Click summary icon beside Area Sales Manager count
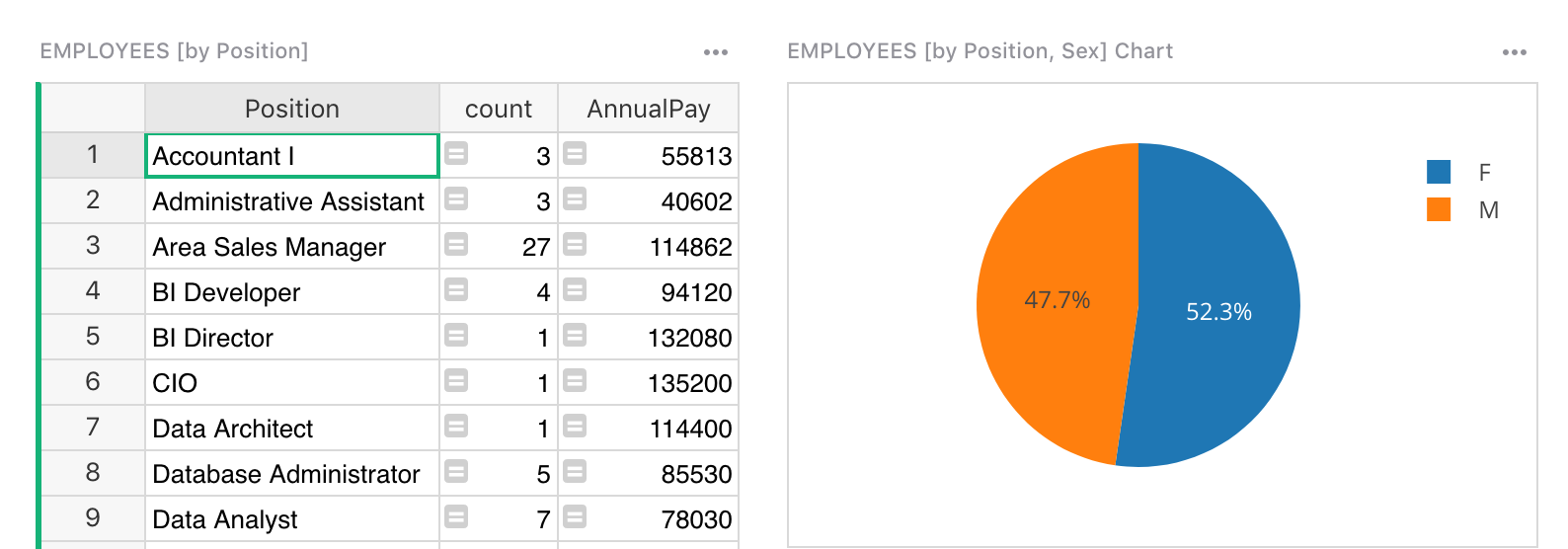The width and height of the screenshot is (1568, 549). pyautogui.click(x=455, y=245)
